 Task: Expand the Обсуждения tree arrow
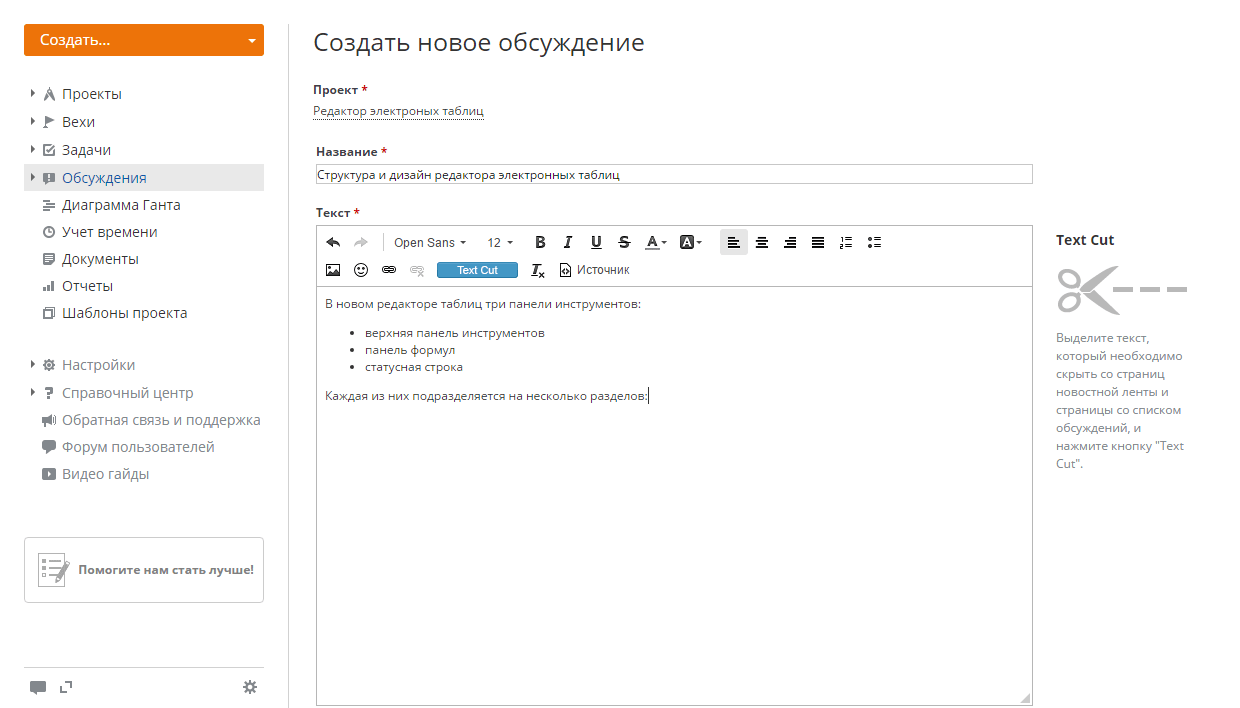pyautogui.click(x=33, y=177)
